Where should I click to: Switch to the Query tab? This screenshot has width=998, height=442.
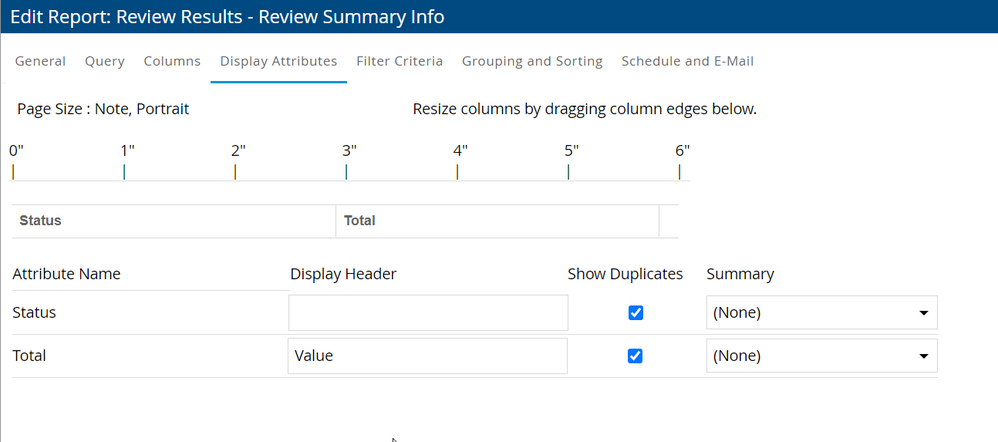(105, 61)
